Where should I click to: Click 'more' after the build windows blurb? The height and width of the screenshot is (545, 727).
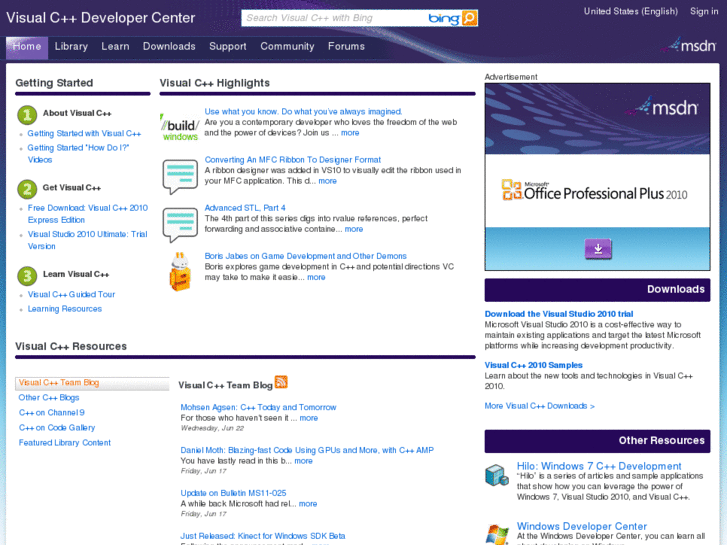tap(350, 133)
